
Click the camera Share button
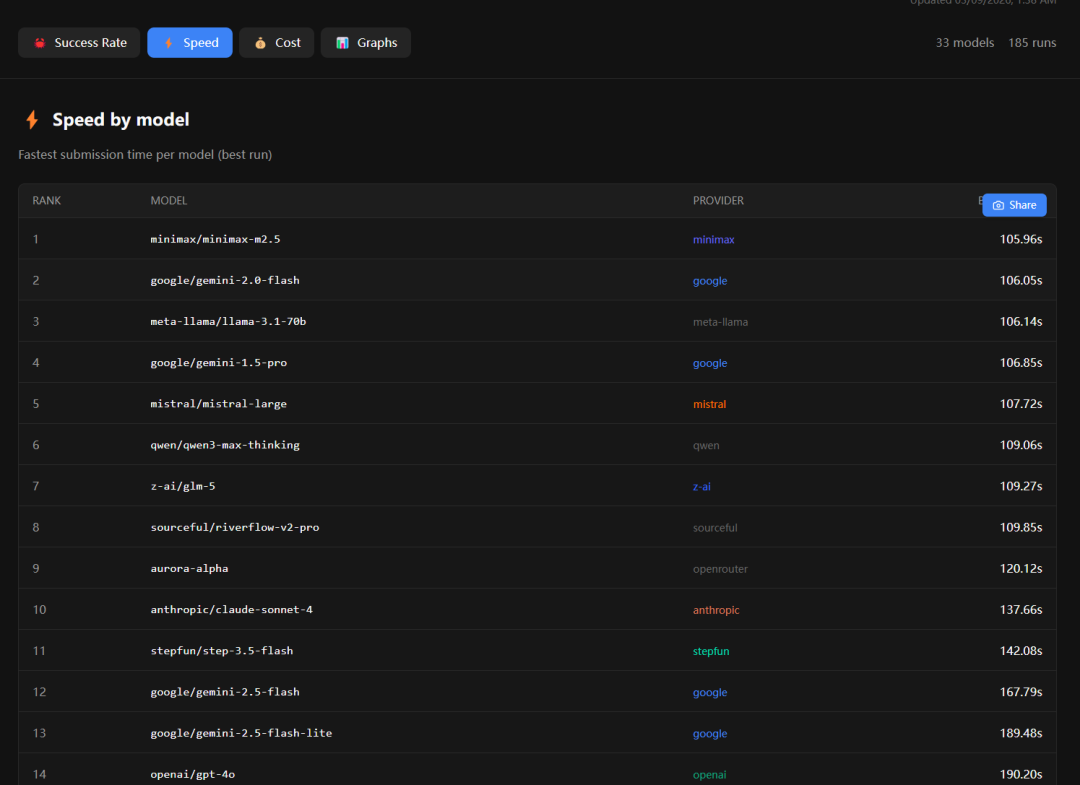coord(1014,205)
